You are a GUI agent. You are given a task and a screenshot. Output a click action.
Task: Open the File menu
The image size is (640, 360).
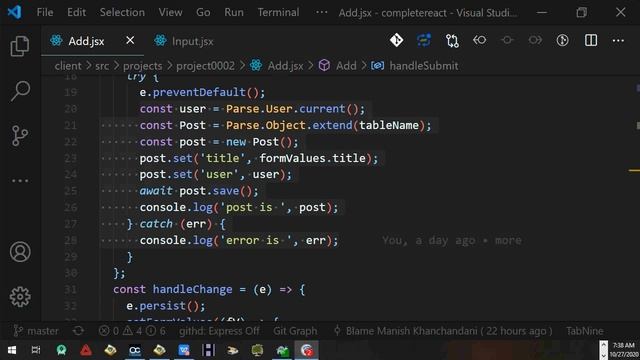point(45,12)
